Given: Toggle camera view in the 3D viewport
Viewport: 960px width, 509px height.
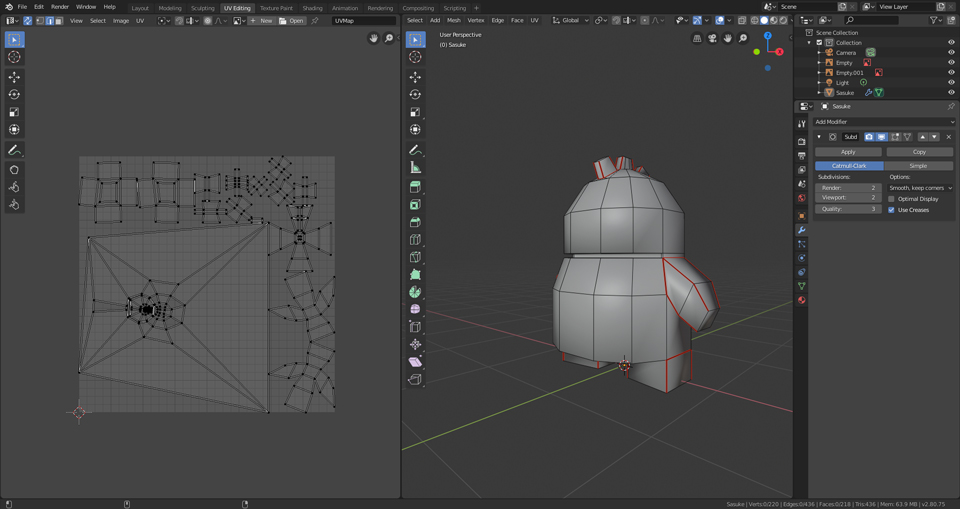Looking at the screenshot, I should coord(712,38).
